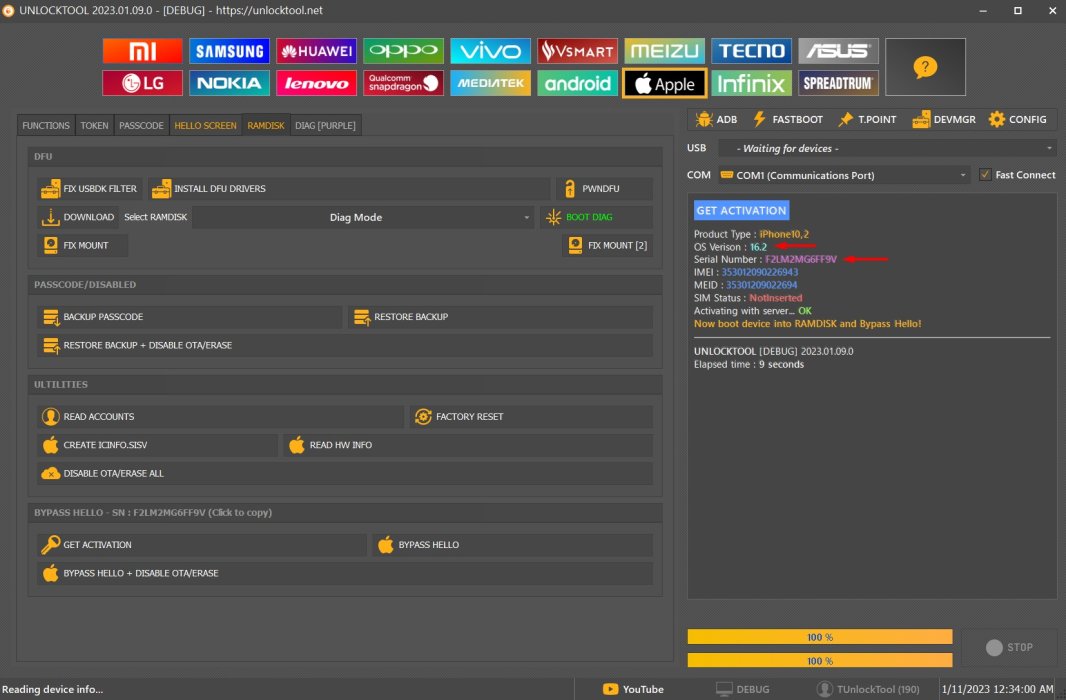The image size is (1066, 700).
Task: Click FIX USBDK FILTER button
Action: coord(89,189)
